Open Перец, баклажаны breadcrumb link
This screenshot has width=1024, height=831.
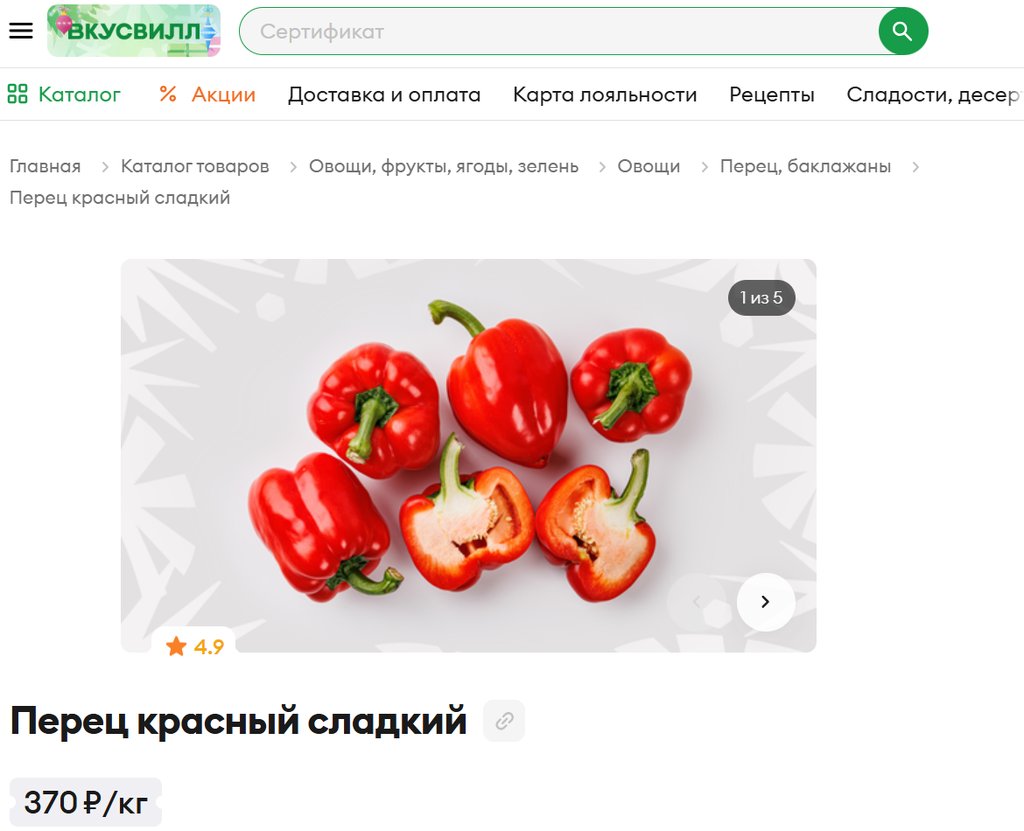pos(805,167)
